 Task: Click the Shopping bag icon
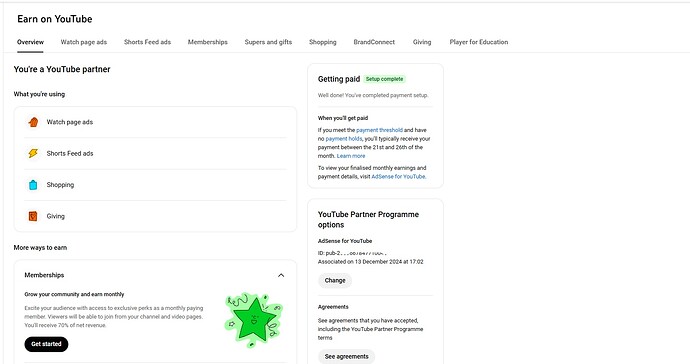pos(33,185)
